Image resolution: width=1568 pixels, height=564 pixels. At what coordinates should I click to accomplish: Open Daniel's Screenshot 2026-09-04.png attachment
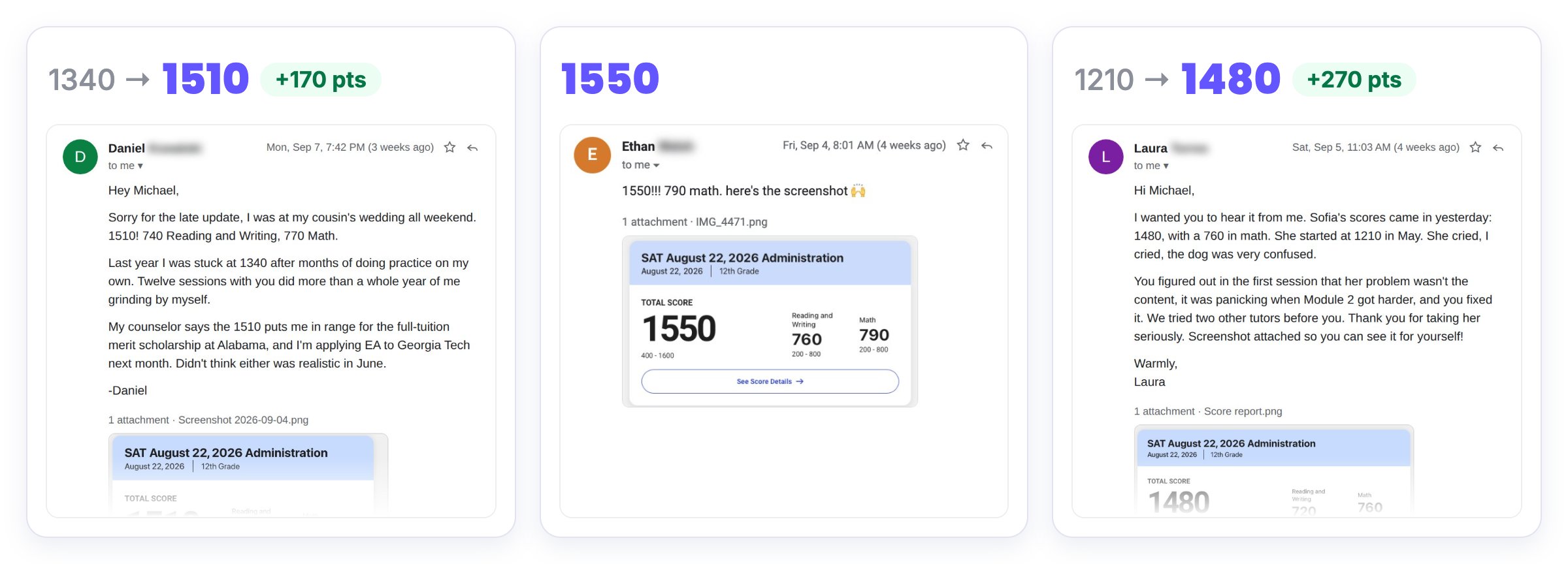click(248, 473)
